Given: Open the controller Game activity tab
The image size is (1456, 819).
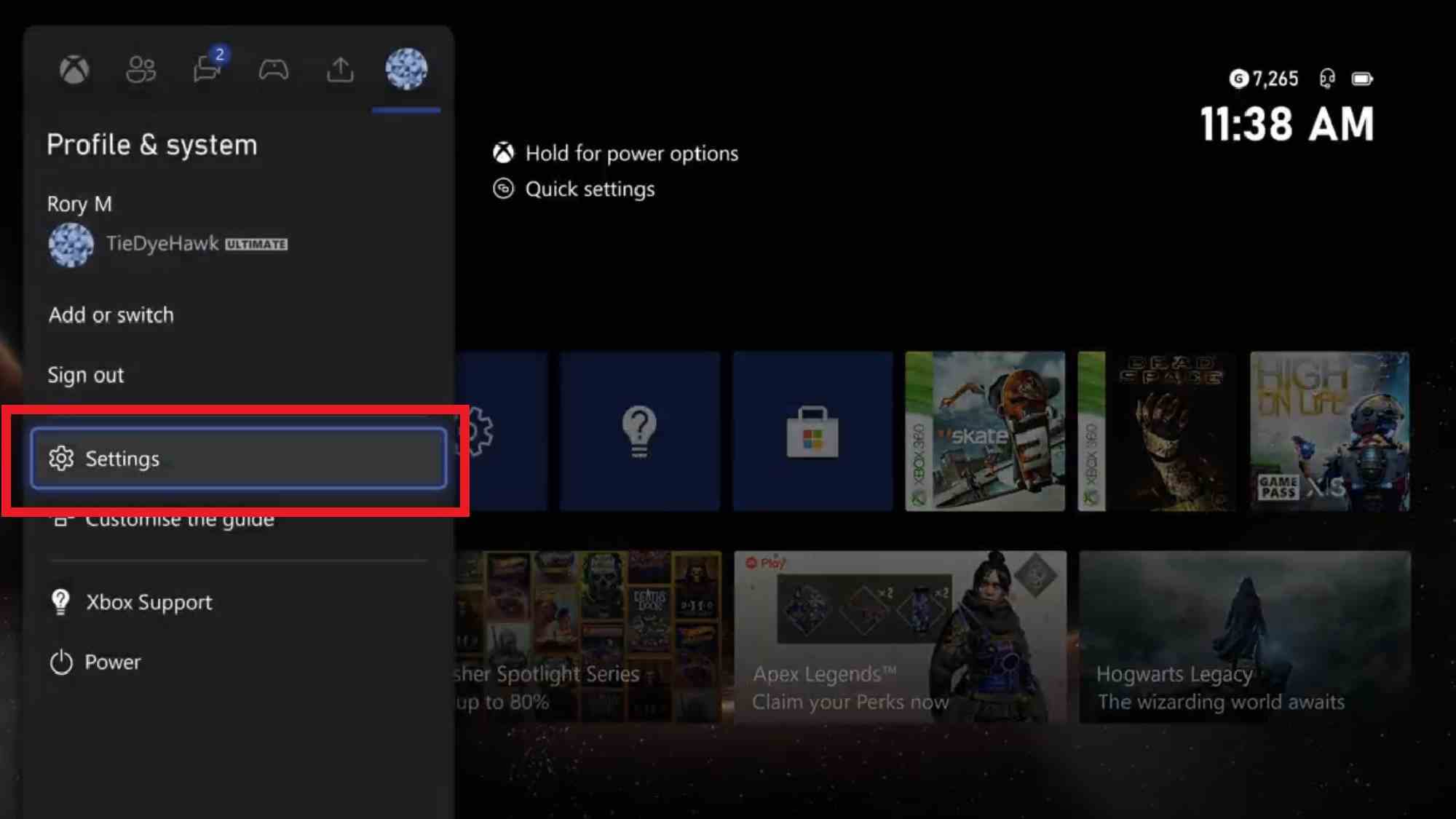Looking at the screenshot, I should (274, 70).
